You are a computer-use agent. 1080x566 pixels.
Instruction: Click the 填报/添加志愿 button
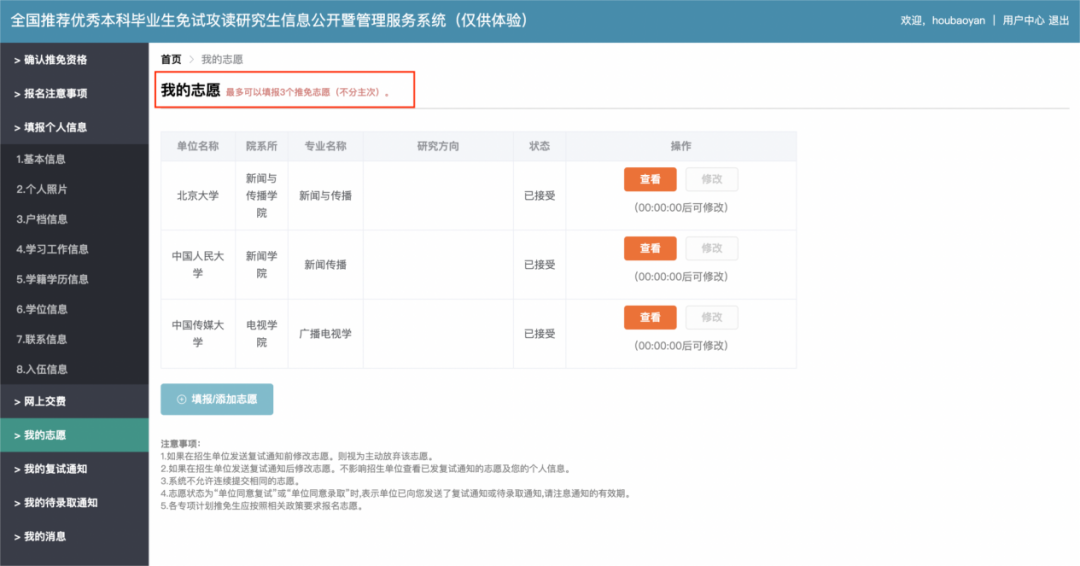pos(217,399)
